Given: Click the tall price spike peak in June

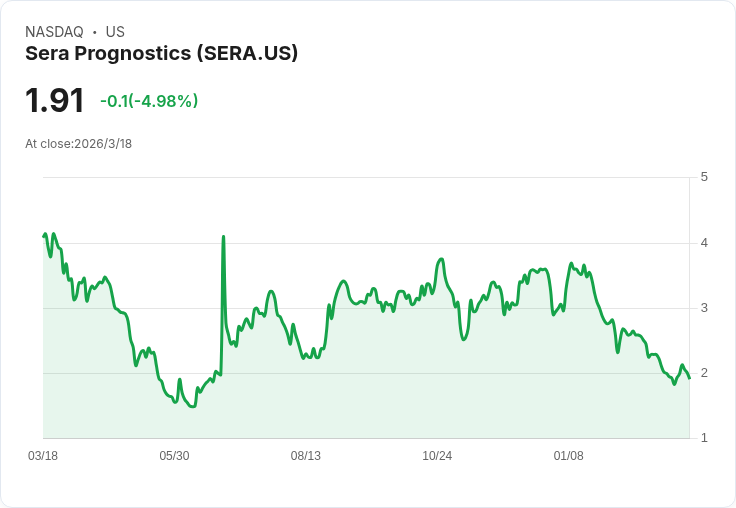Looking at the screenshot, I should 223,237.
